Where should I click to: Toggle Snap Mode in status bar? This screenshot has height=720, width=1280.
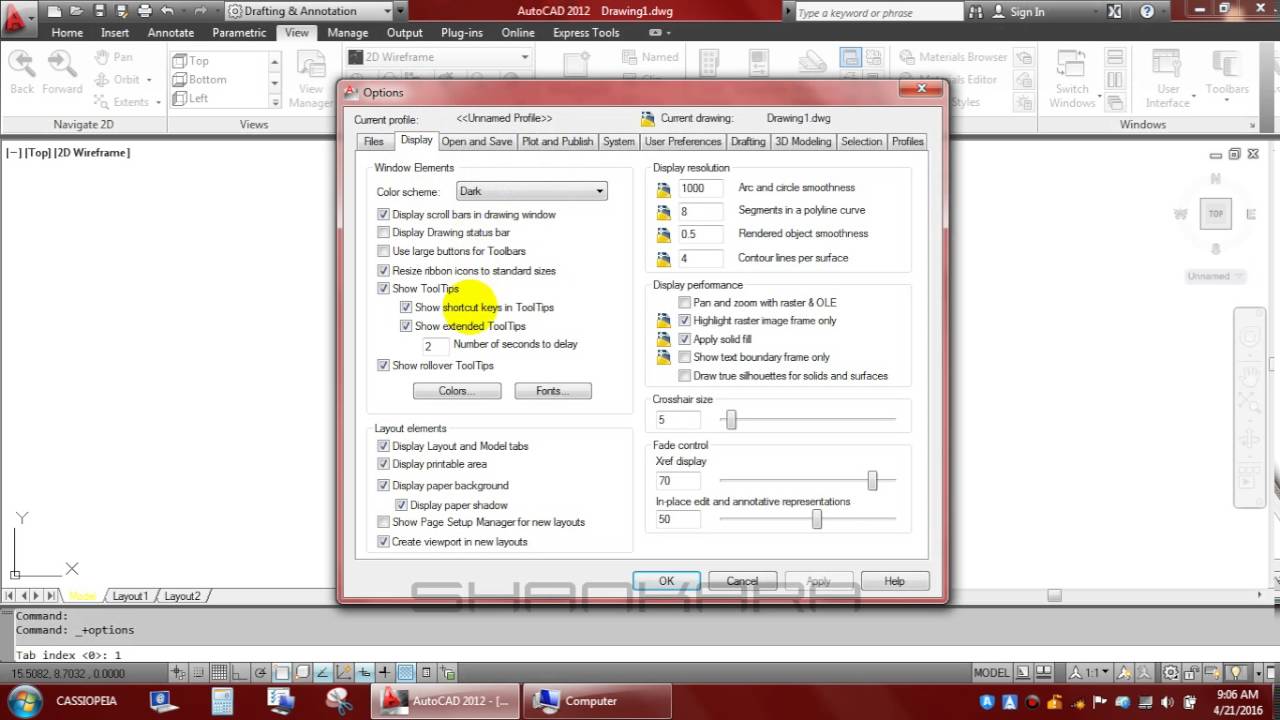(199, 672)
